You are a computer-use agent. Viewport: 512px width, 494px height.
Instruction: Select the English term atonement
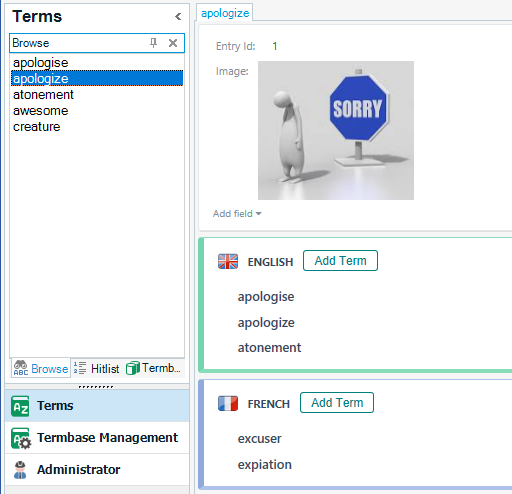click(269, 348)
